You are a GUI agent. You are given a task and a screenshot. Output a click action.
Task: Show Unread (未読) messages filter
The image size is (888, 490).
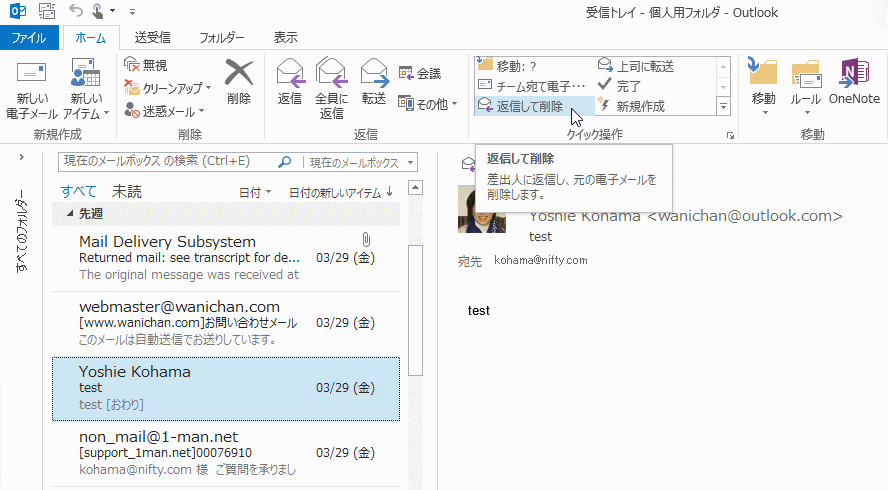point(127,191)
